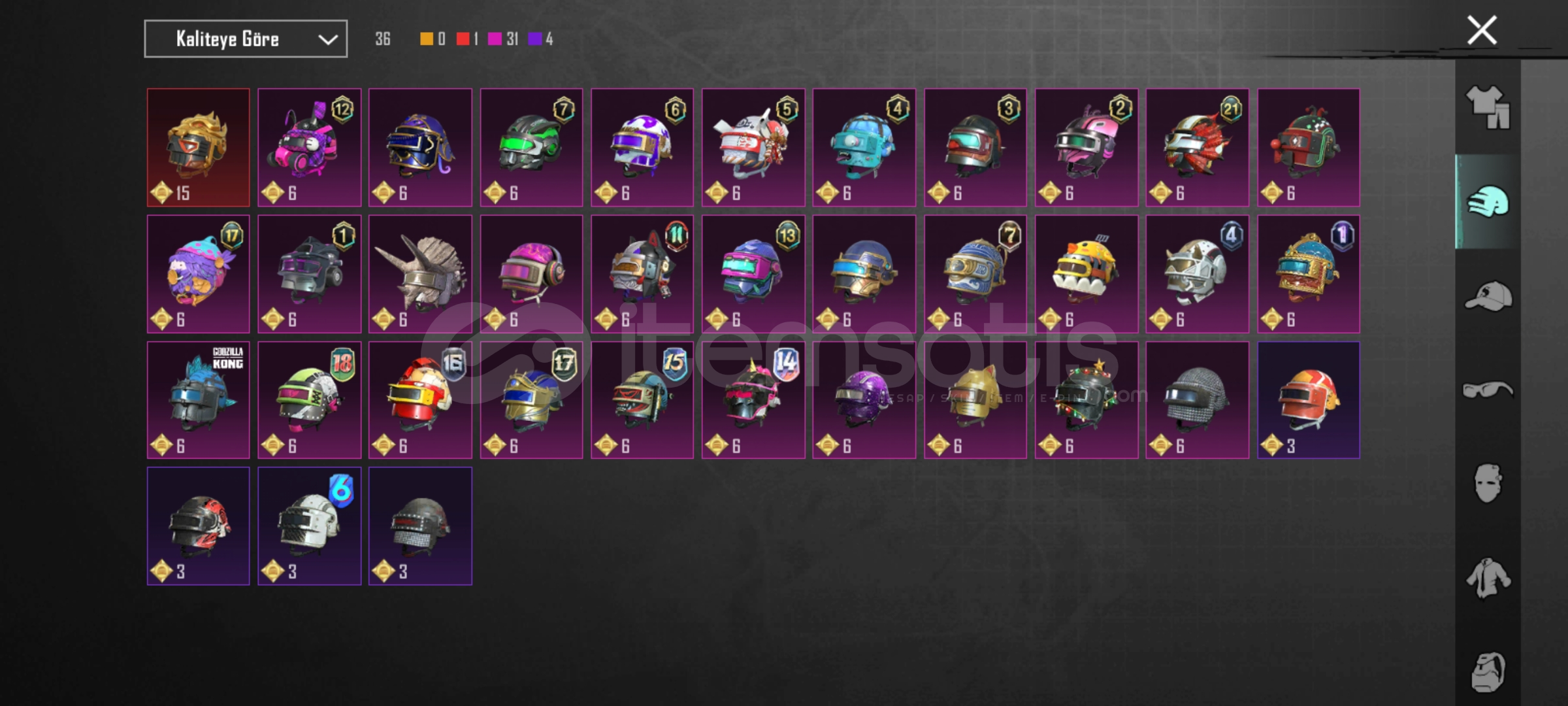The height and width of the screenshot is (706, 1568).
Task: Choose the white helmet with blue 6 badge
Action: point(309,526)
